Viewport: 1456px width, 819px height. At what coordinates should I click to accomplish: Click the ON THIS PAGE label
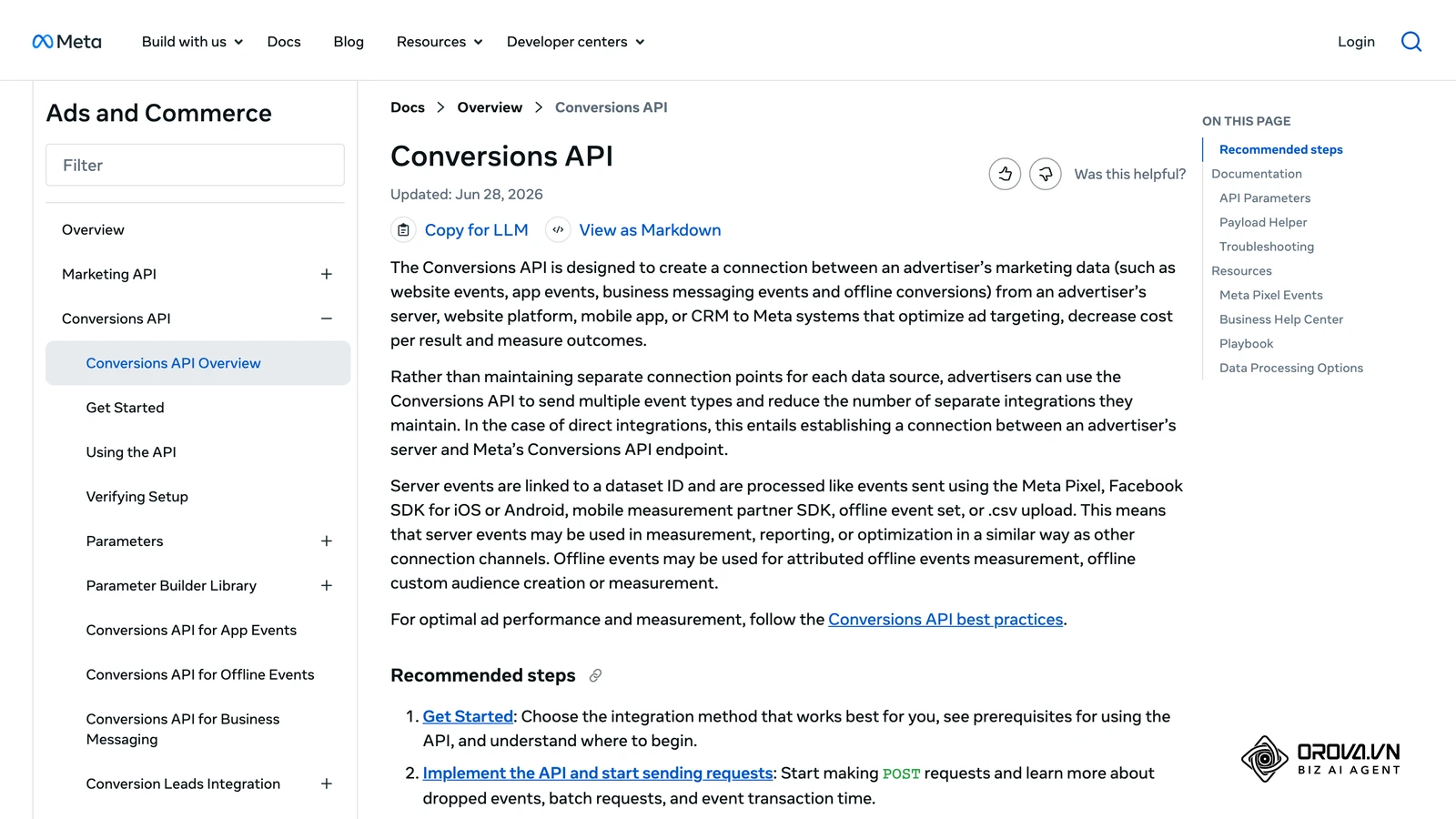pos(1247,121)
